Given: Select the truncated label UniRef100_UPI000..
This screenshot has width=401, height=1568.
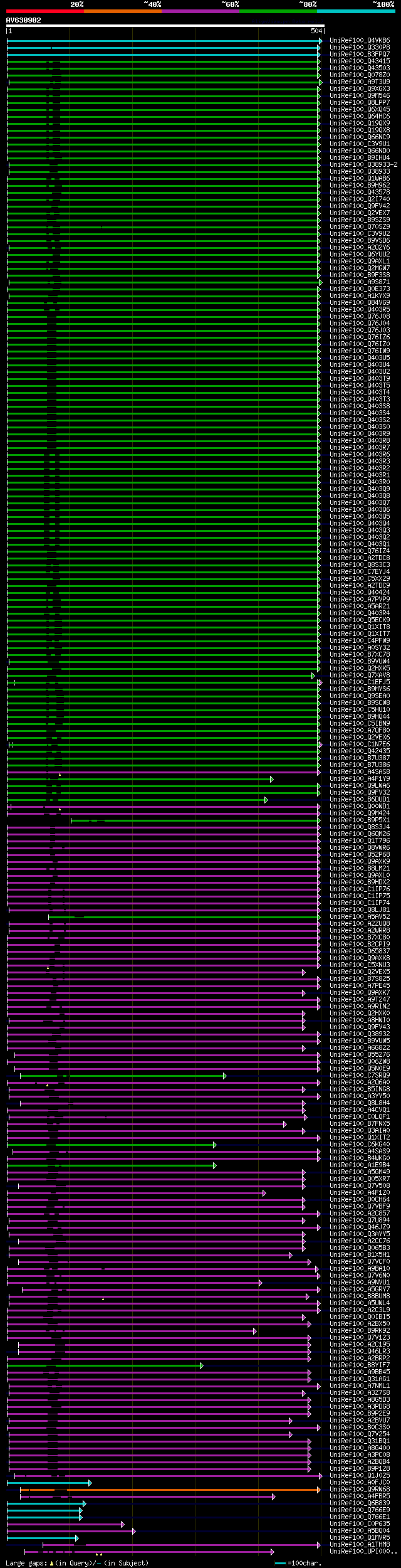Looking at the screenshot, I should [363, 1552].
